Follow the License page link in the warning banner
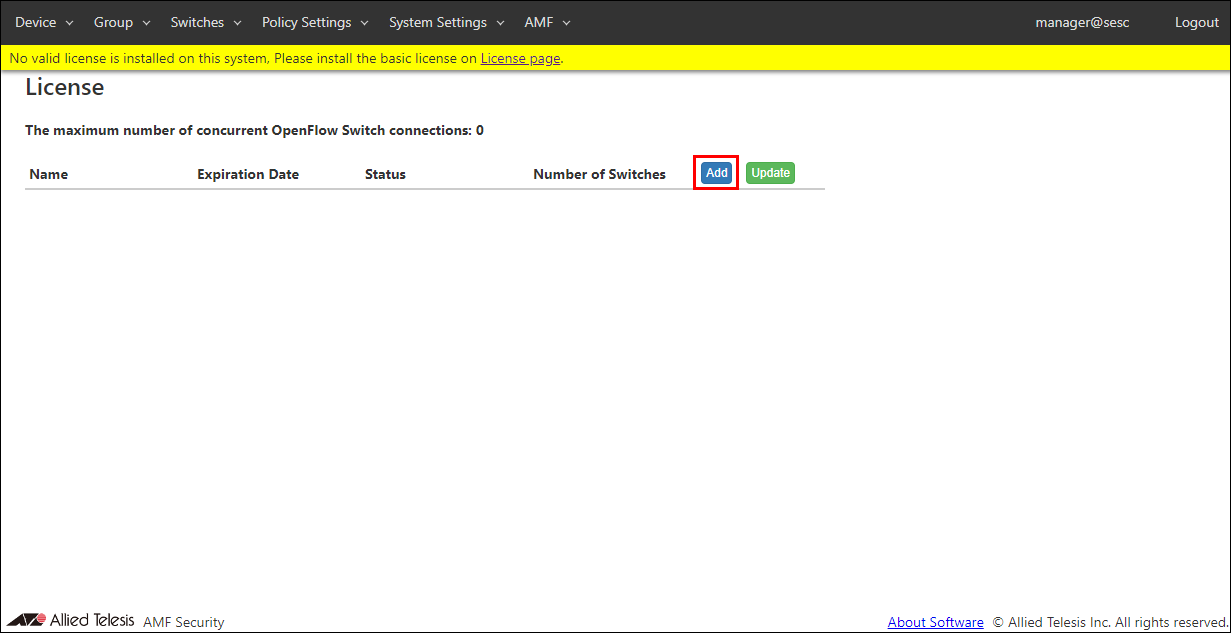The image size is (1231, 633). 520,58
